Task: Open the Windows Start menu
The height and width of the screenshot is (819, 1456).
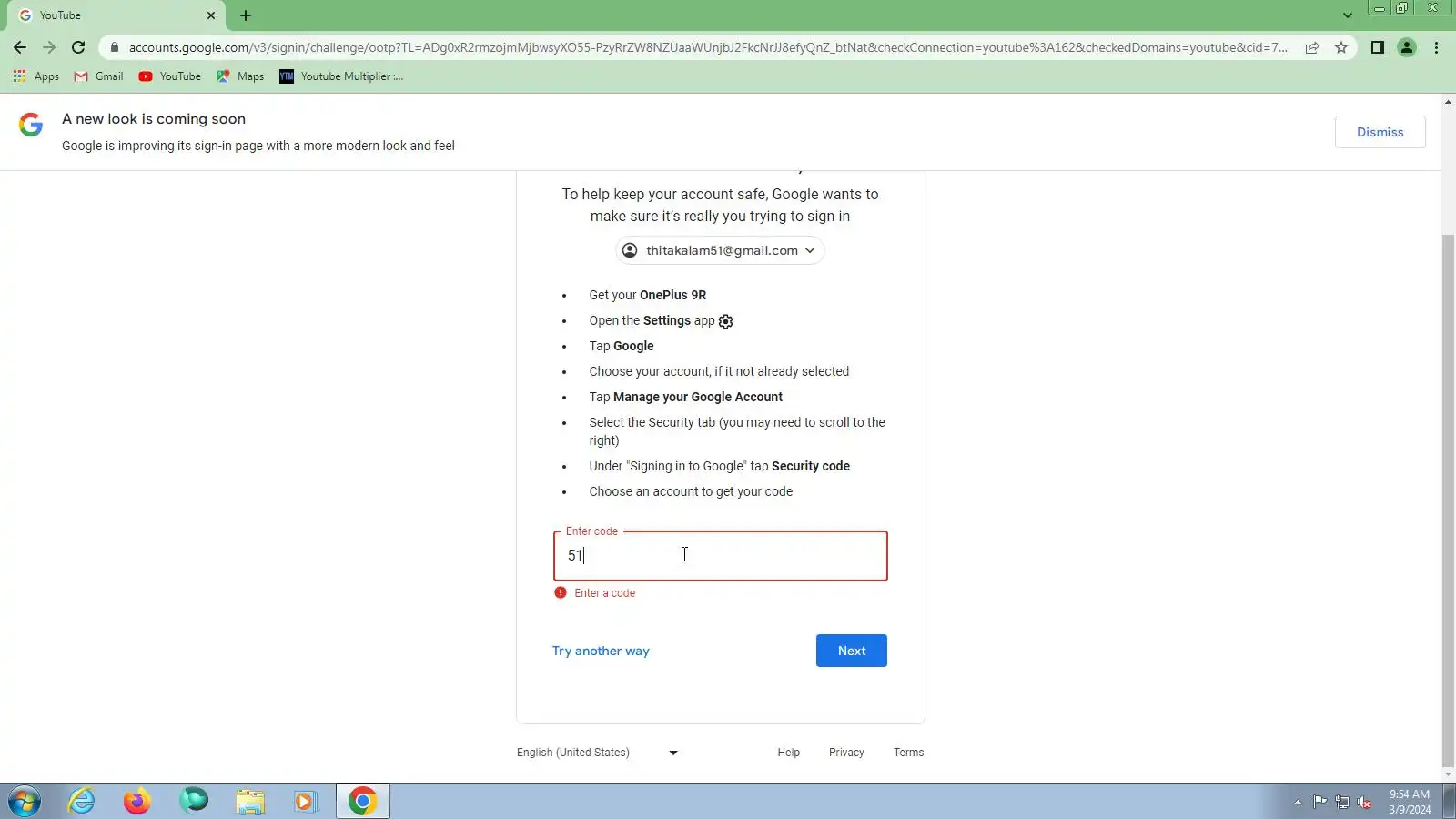Action: [x=25, y=802]
